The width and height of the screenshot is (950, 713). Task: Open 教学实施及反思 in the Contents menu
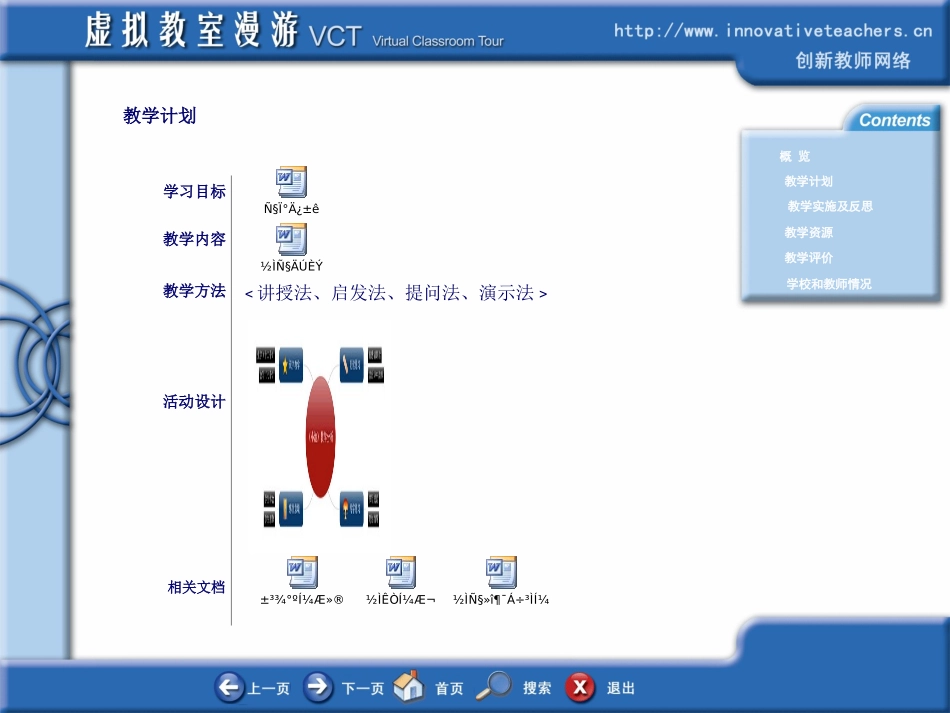point(830,206)
